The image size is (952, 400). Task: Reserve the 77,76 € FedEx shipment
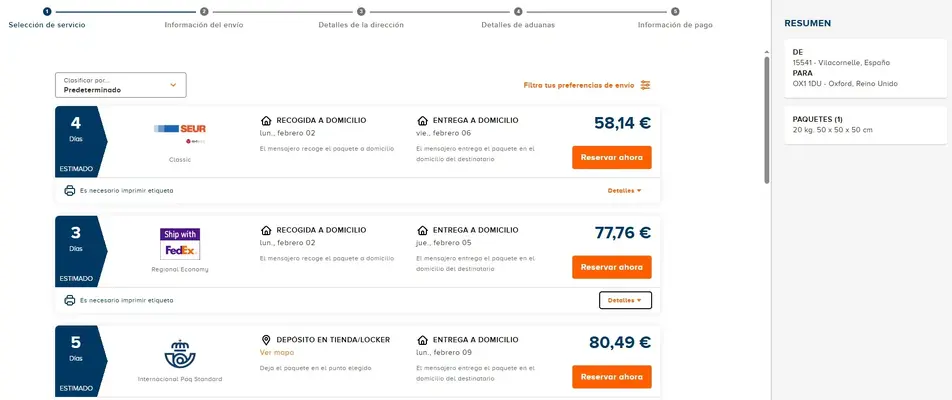[x=612, y=267]
